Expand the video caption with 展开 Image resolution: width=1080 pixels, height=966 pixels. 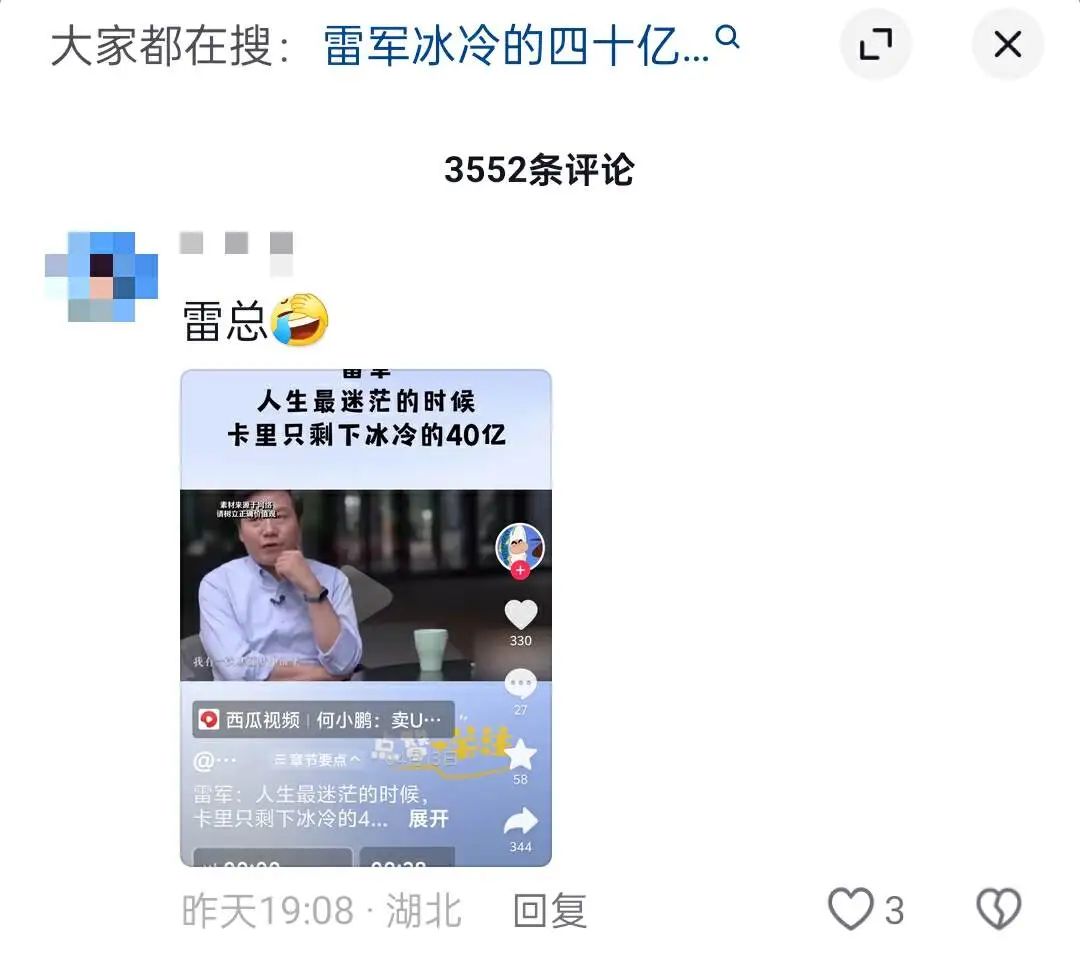[428, 819]
